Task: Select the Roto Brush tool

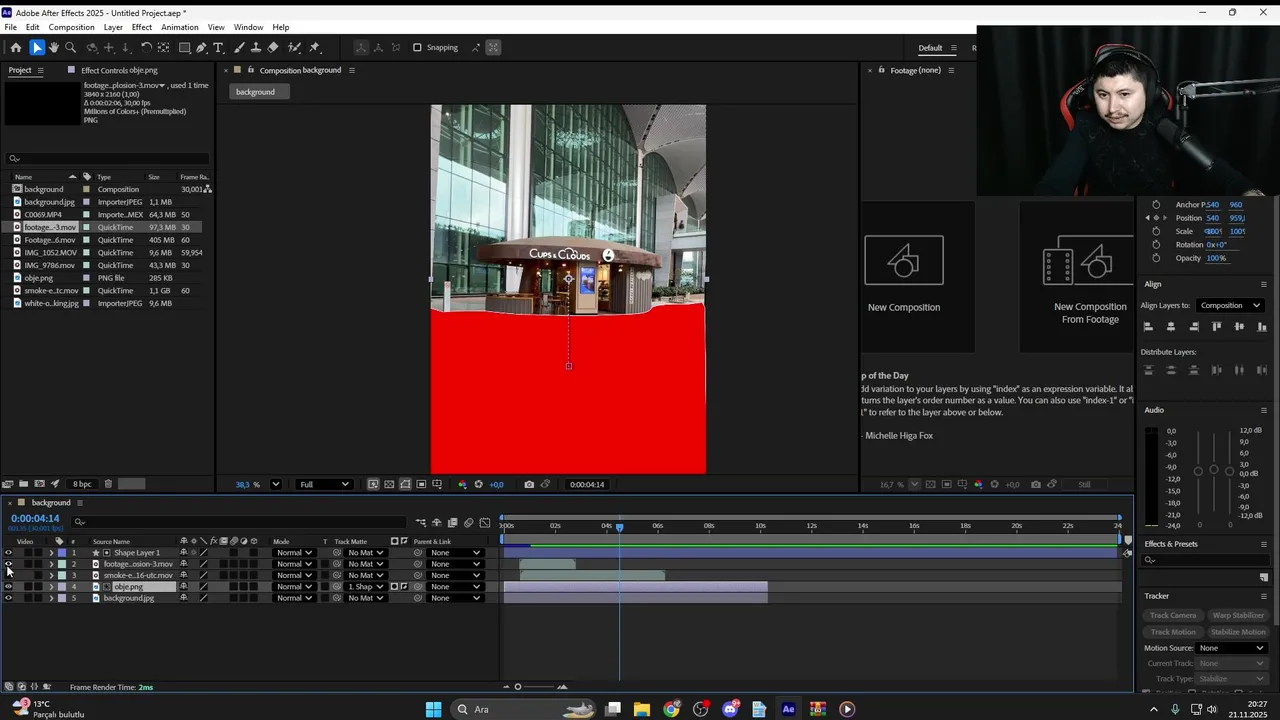Action: pyautogui.click(x=294, y=47)
